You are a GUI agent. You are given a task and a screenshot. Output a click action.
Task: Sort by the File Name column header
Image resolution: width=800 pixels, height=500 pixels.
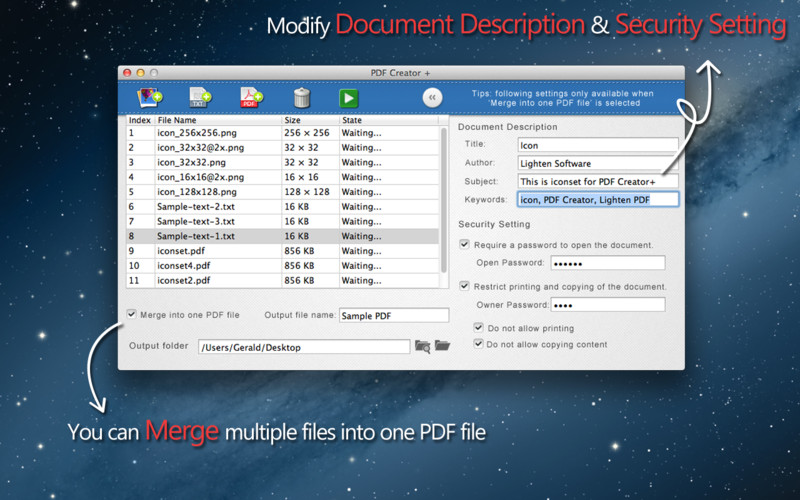tap(218, 120)
